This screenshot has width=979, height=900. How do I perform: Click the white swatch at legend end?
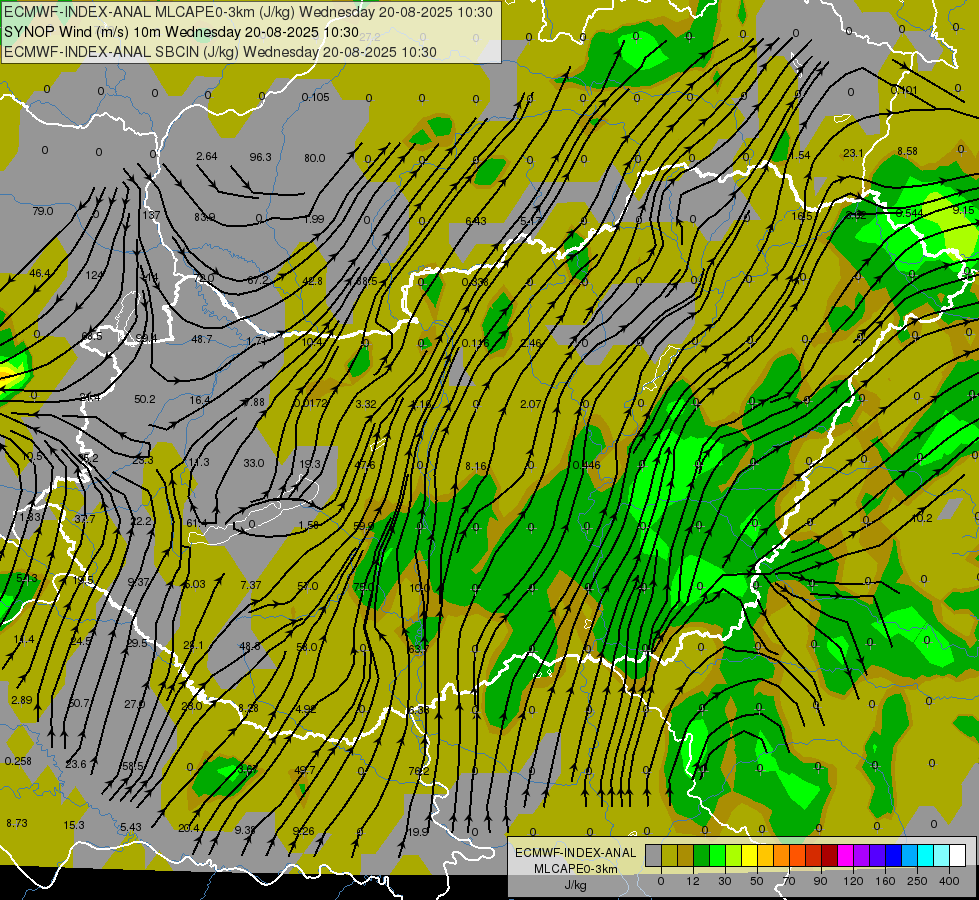click(958, 855)
